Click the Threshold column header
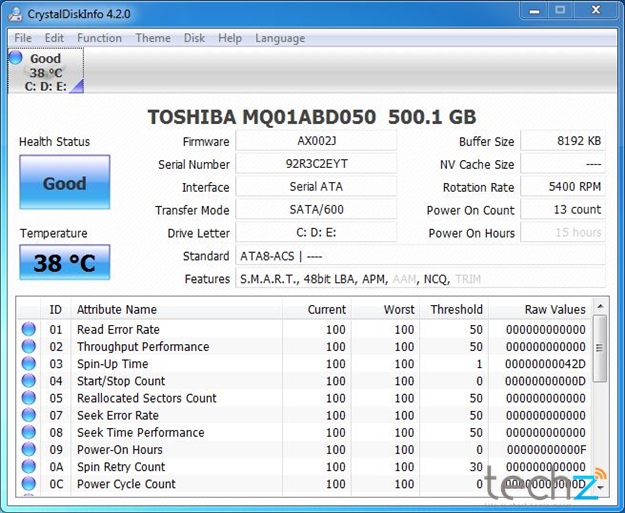 (454, 309)
